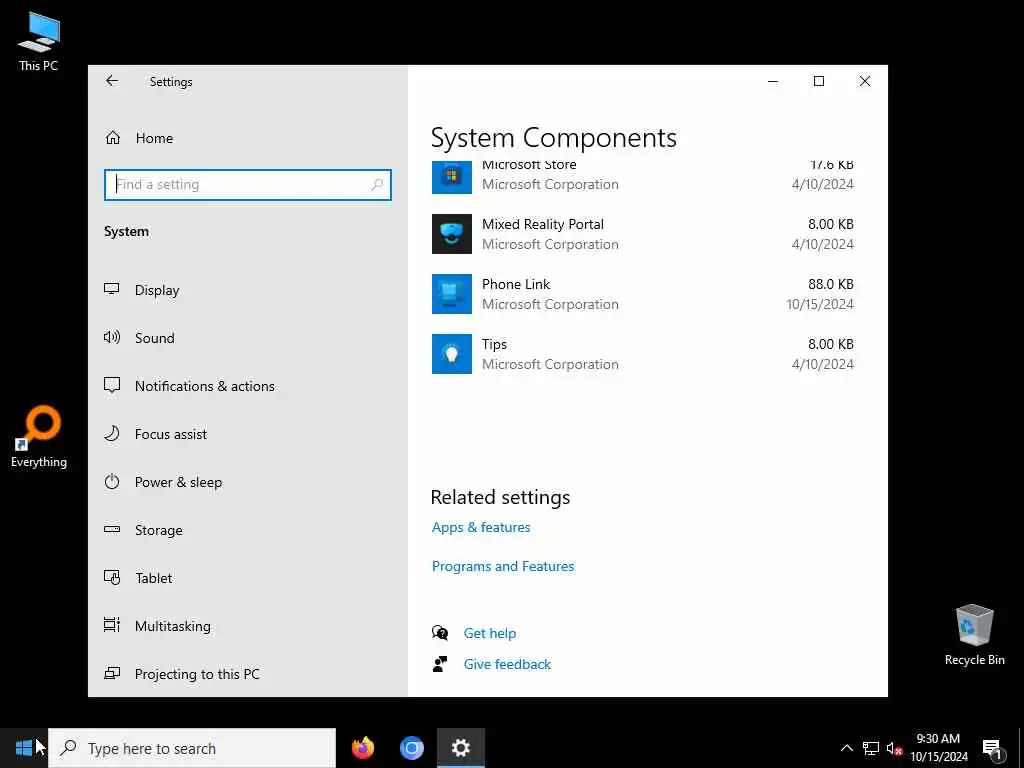Click the Give feedback person icon
The width and height of the screenshot is (1024, 768).
click(x=440, y=664)
